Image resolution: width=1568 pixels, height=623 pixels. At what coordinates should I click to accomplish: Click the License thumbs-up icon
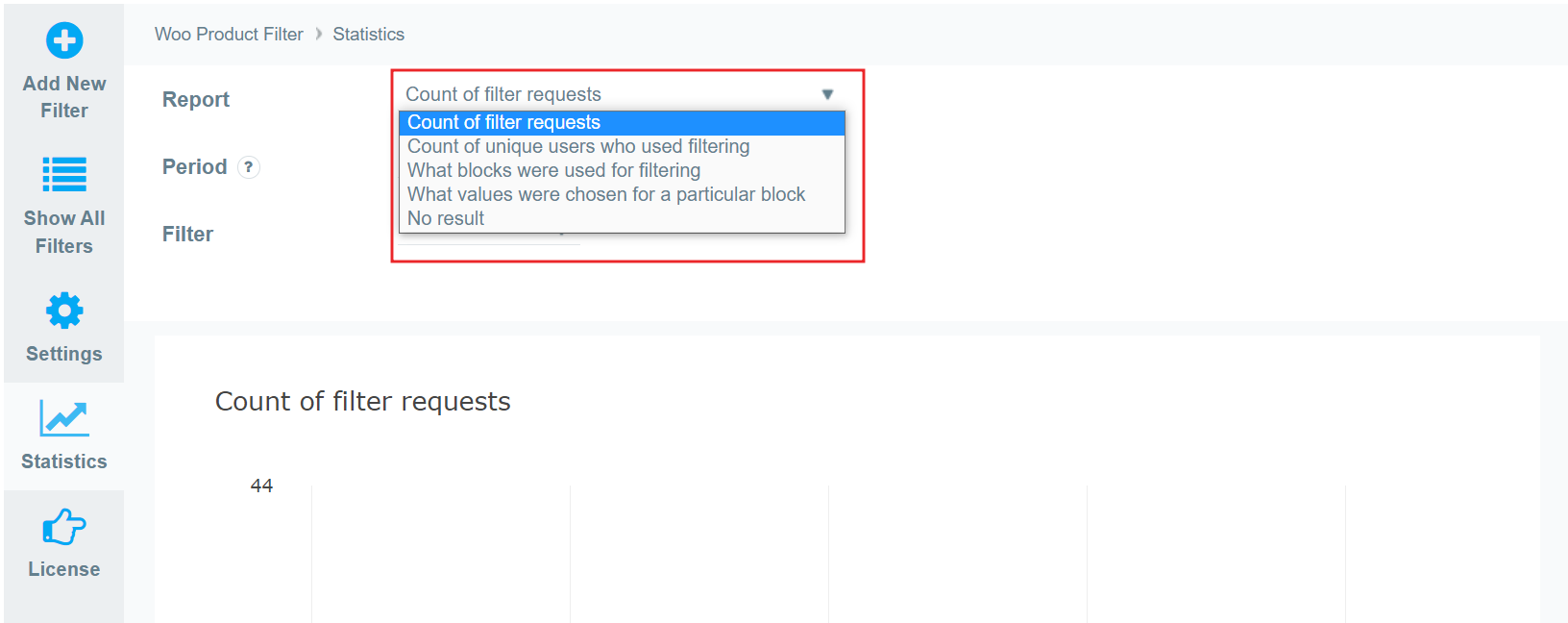[x=64, y=527]
